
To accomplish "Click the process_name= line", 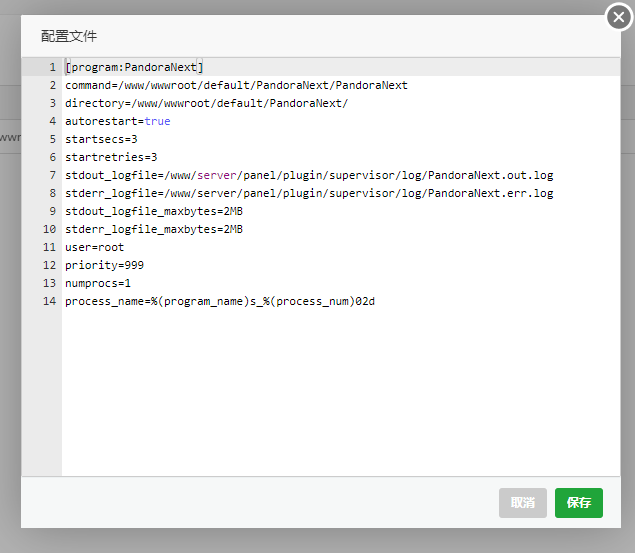I will pyautogui.click(x=220, y=301).
